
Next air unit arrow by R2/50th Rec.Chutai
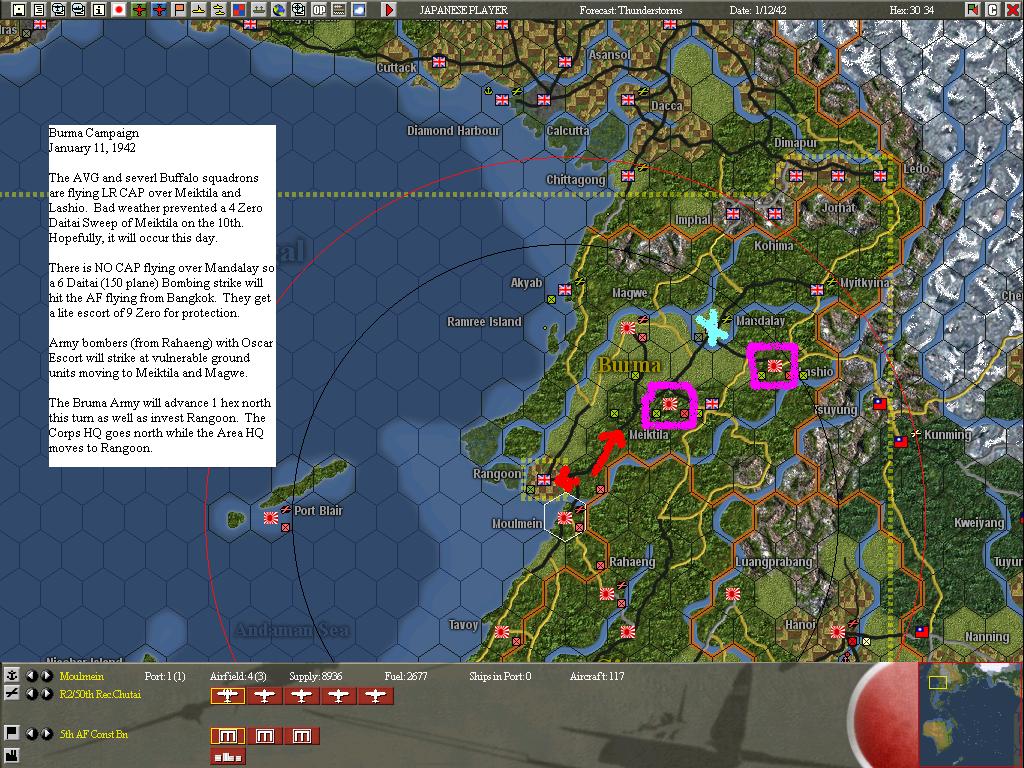(x=46, y=694)
